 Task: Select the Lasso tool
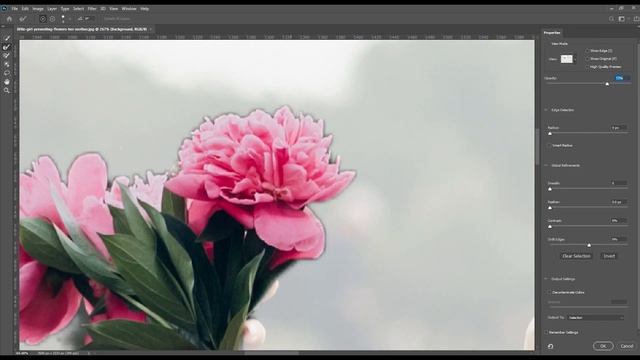point(7,73)
